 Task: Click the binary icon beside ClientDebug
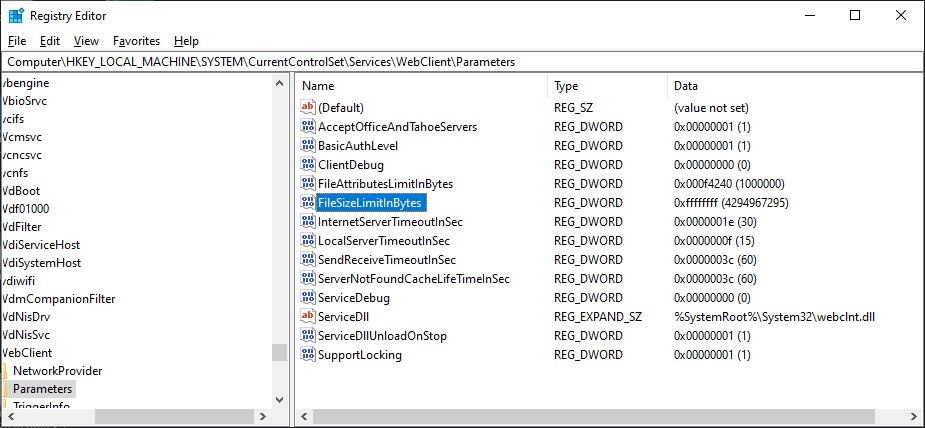point(308,165)
